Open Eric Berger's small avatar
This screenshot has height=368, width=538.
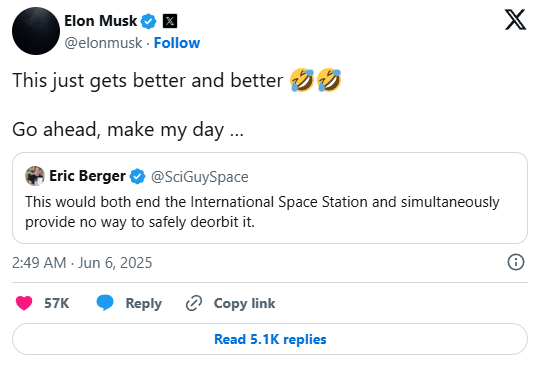coord(35,176)
